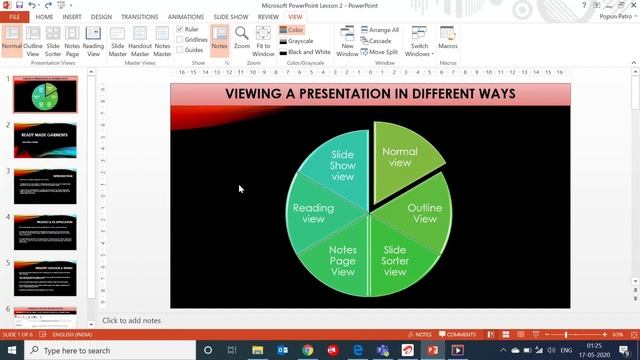Open Notes Master view
640x360 pixels.
[x=162, y=41]
